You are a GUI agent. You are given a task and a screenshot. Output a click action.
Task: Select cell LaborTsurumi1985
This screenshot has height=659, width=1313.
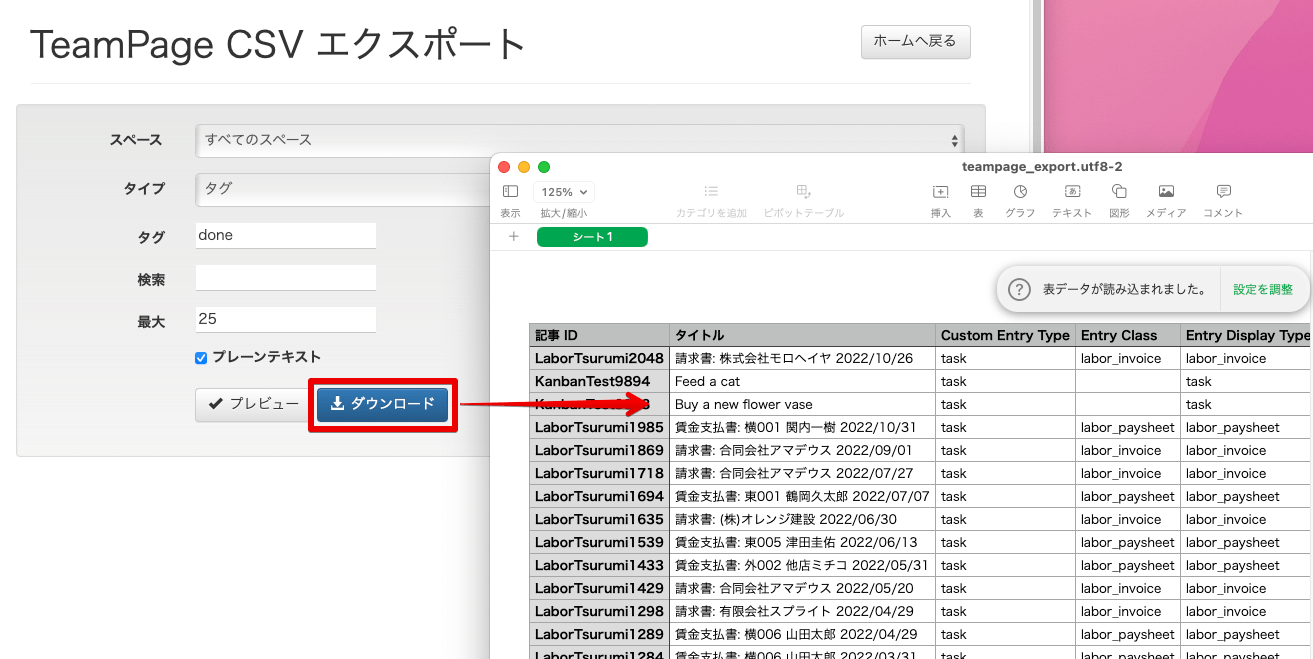pyautogui.click(x=599, y=427)
